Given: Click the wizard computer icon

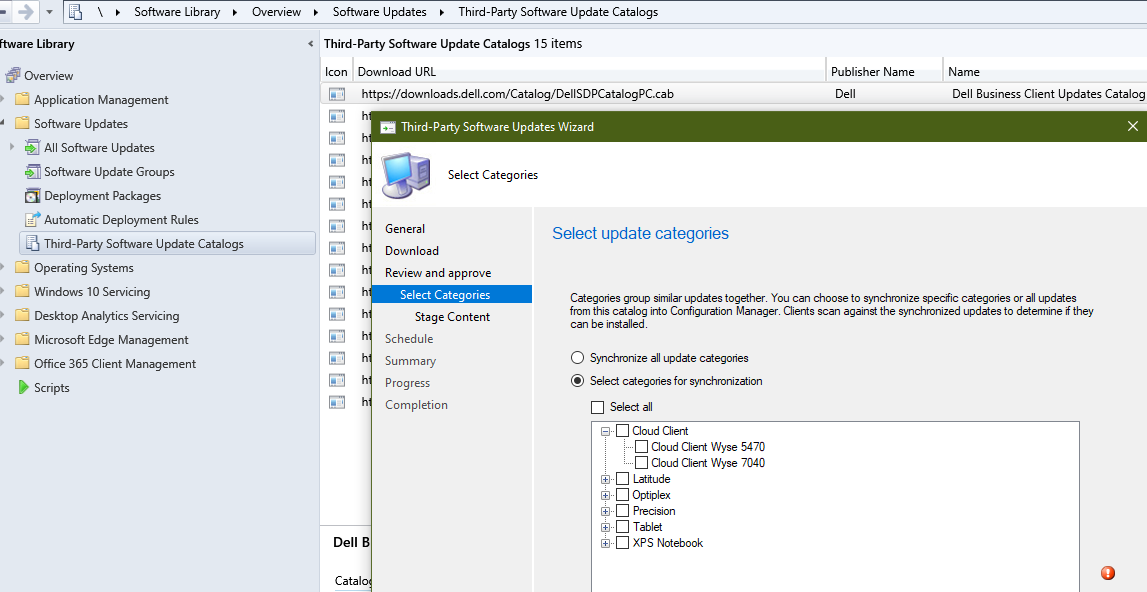Looking at the screenshot, I should pos(407,176).
